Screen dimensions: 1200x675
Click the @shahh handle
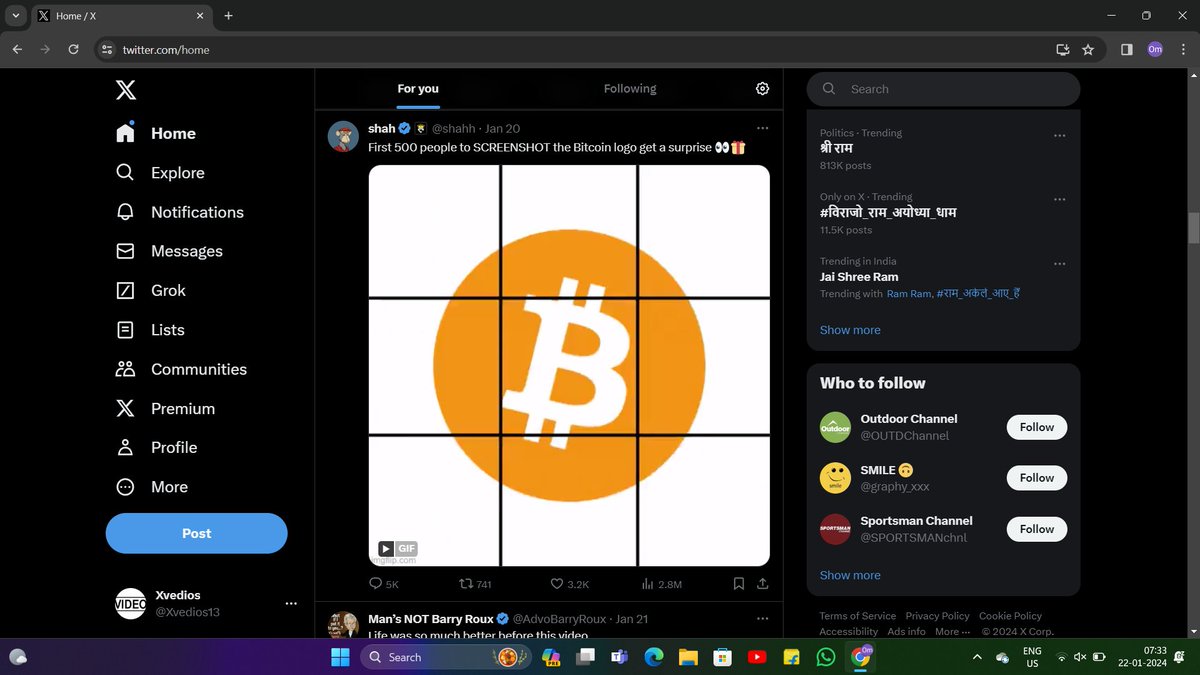point(454,129)
